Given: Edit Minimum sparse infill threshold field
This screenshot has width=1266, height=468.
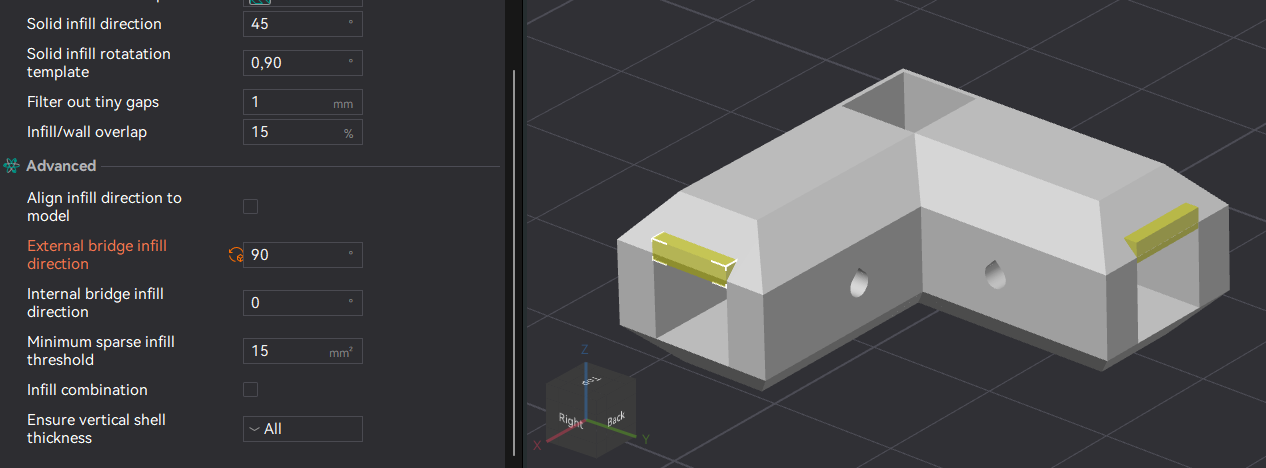Looking at the screenshot, I should pos(303,351).
